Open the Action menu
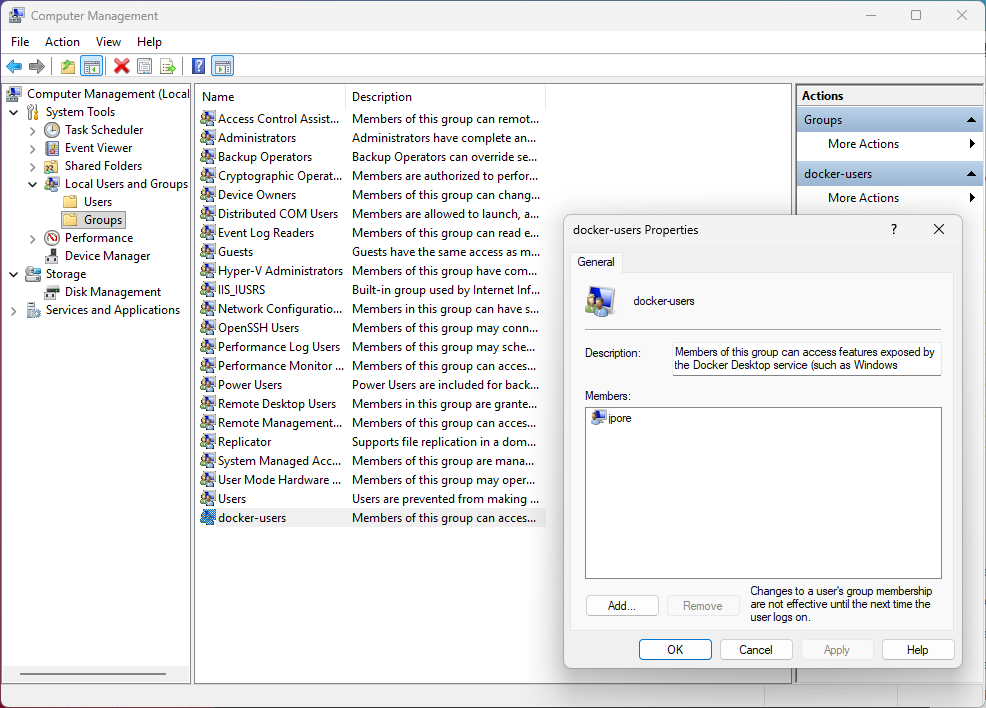The width and height of the screenshot is (986, 708). [62, 42]
